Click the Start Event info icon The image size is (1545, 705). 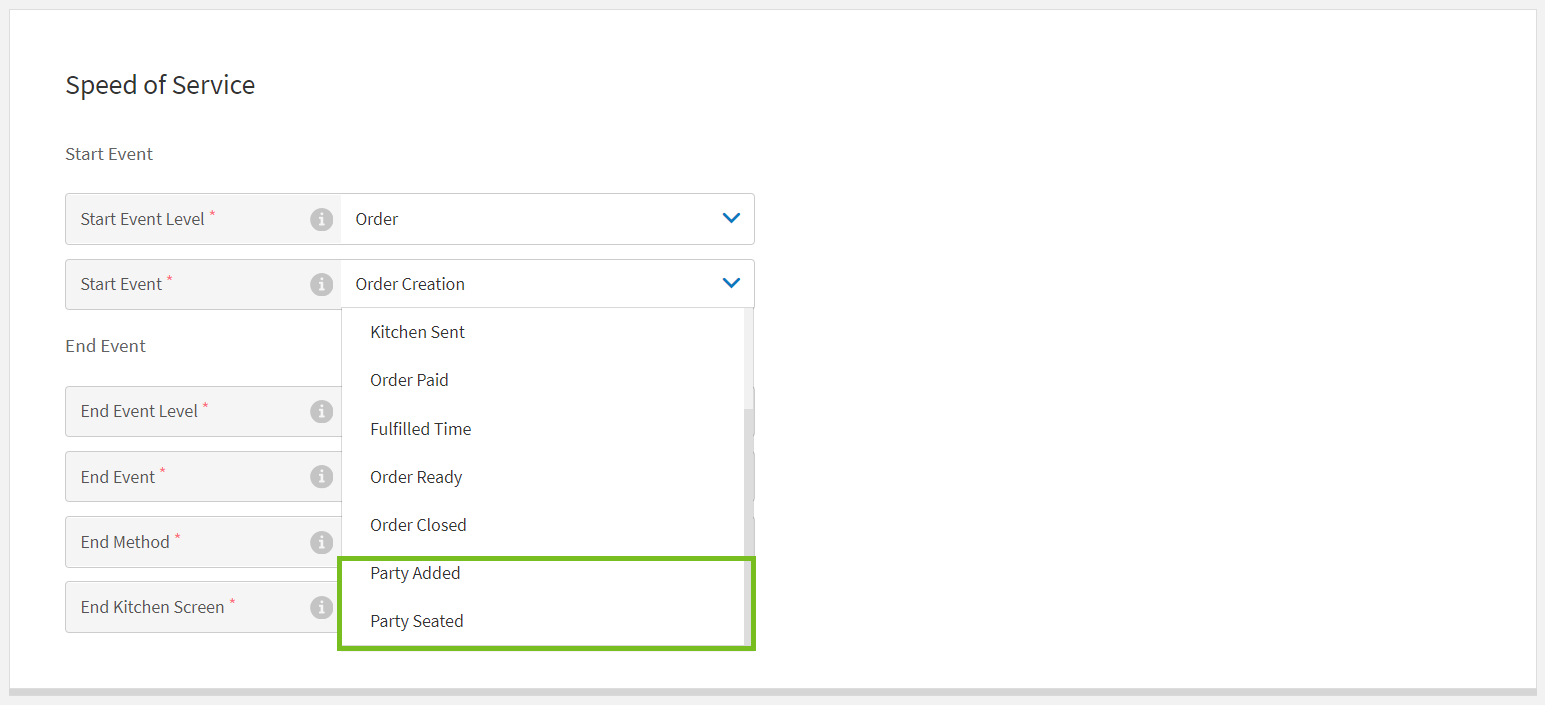click(x=321, y=284)
